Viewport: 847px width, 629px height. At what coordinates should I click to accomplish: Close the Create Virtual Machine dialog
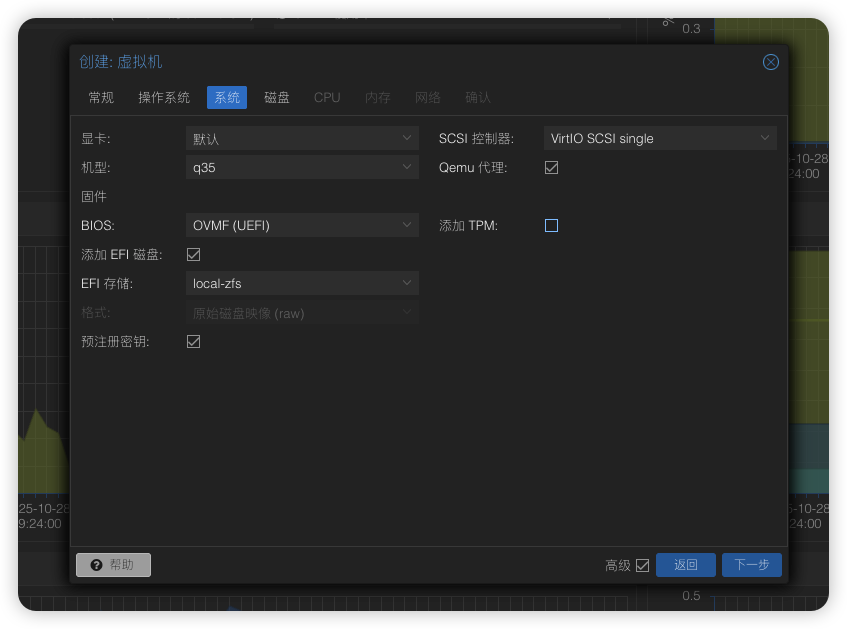771,62
